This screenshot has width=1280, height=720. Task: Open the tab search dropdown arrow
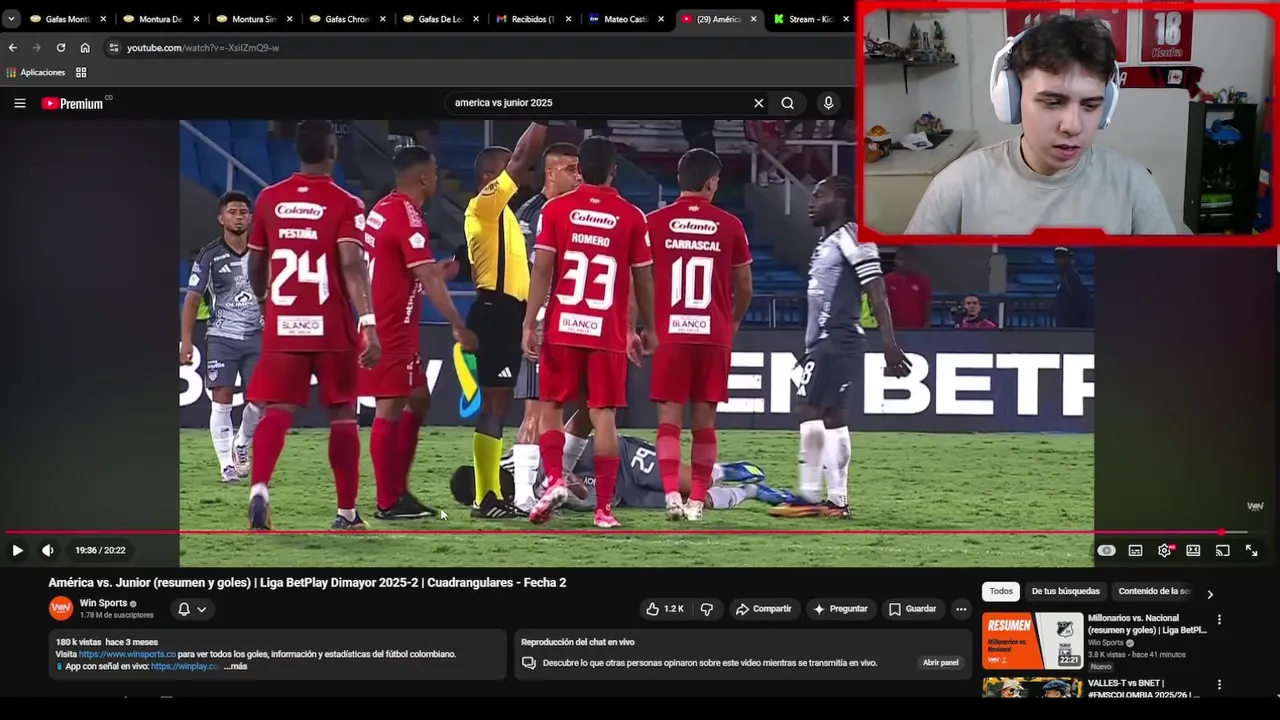point(11,19)
